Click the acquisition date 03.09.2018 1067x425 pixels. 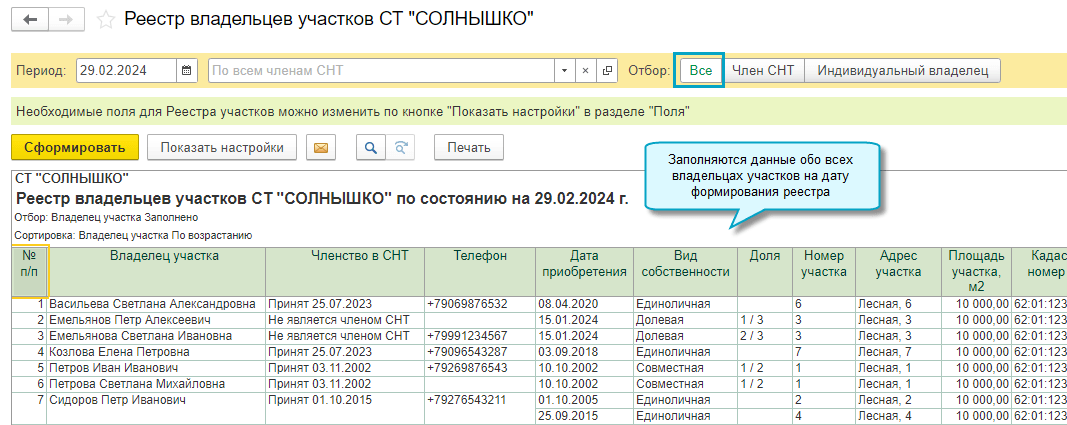click(585, 352)
